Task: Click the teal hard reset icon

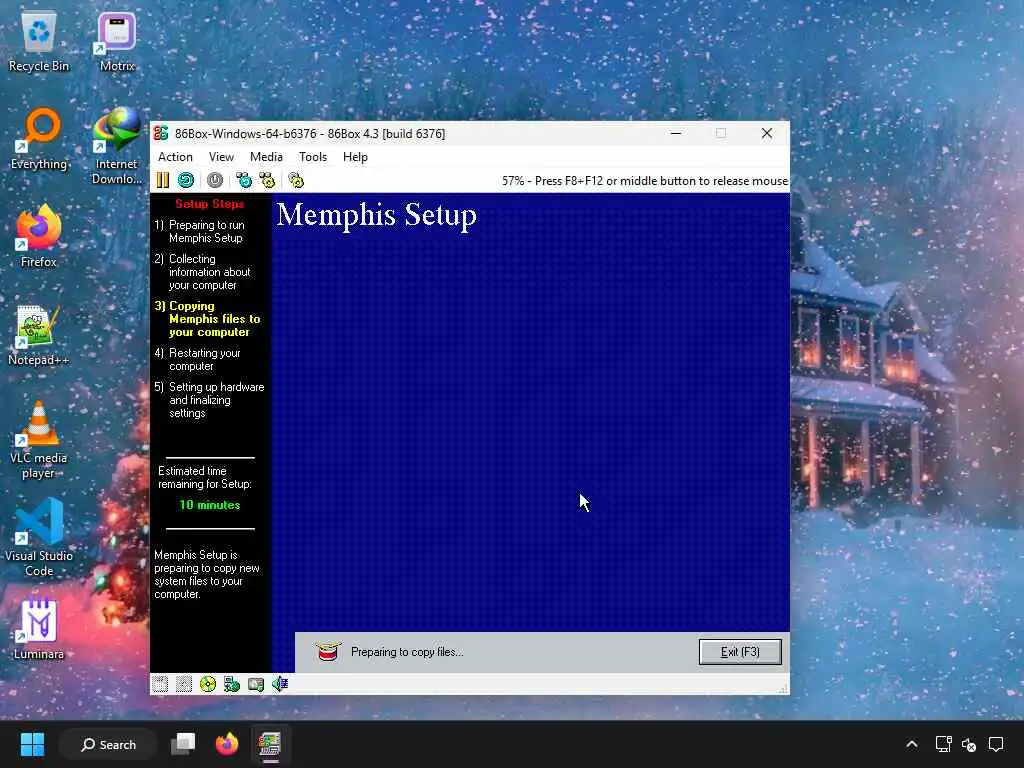Action: pyautogui.click(x=186, y=180)
